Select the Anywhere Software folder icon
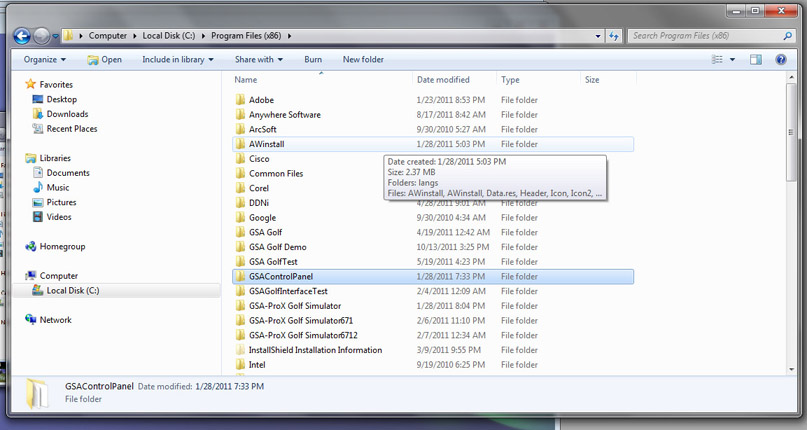807x430 pixels. (240, 114)
